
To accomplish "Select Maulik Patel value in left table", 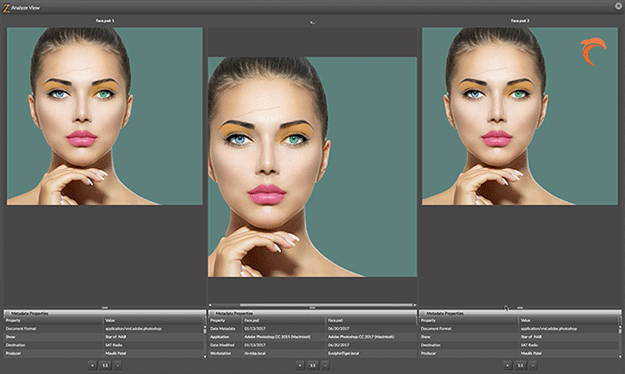I will pyautogui.click(x=116, y=353).
